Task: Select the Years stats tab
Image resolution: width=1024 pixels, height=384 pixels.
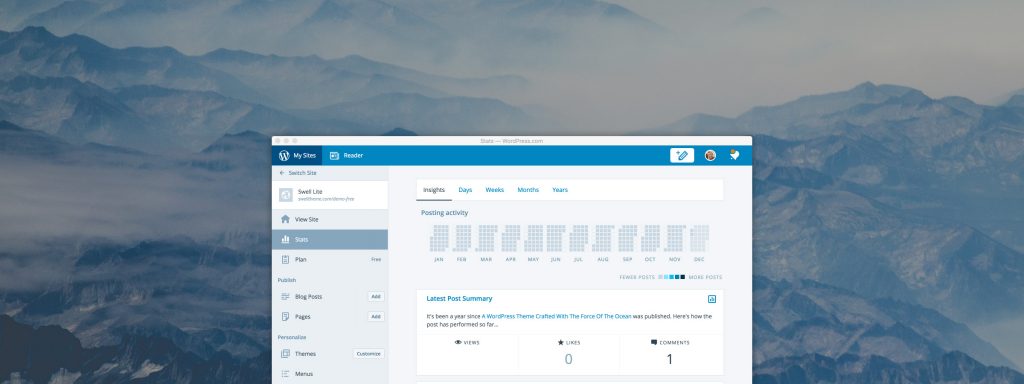Action: click(x=560, y=190)
